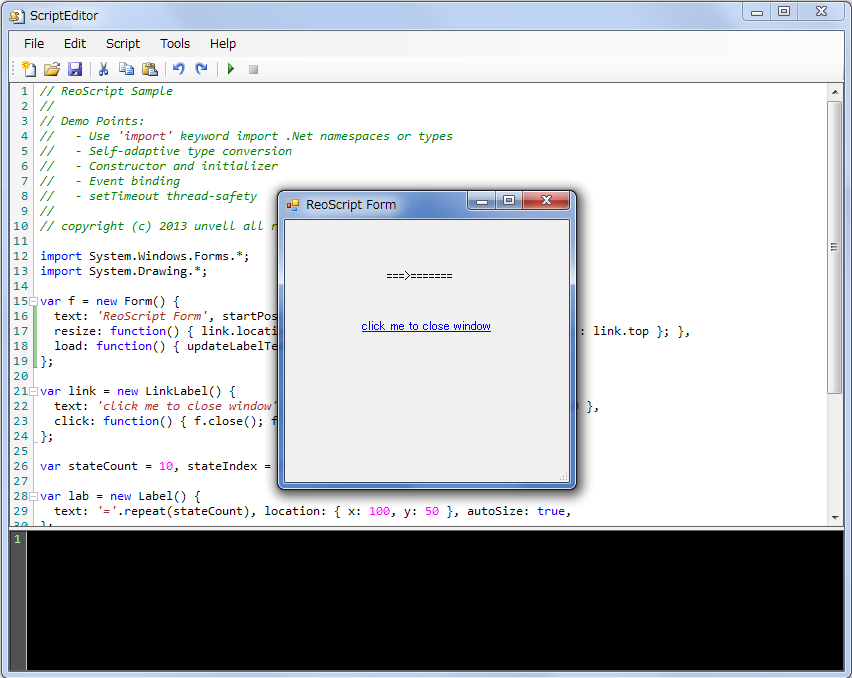Maximize the ScriptEditor window
This screenshot has width=852, height=678.
pyautogui.click(x=784, y=12)
